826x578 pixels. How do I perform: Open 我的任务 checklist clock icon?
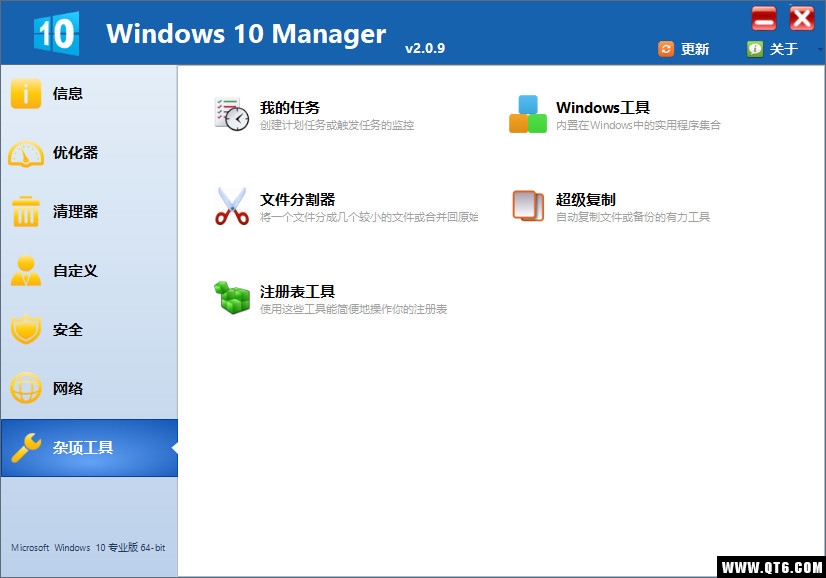231,114
